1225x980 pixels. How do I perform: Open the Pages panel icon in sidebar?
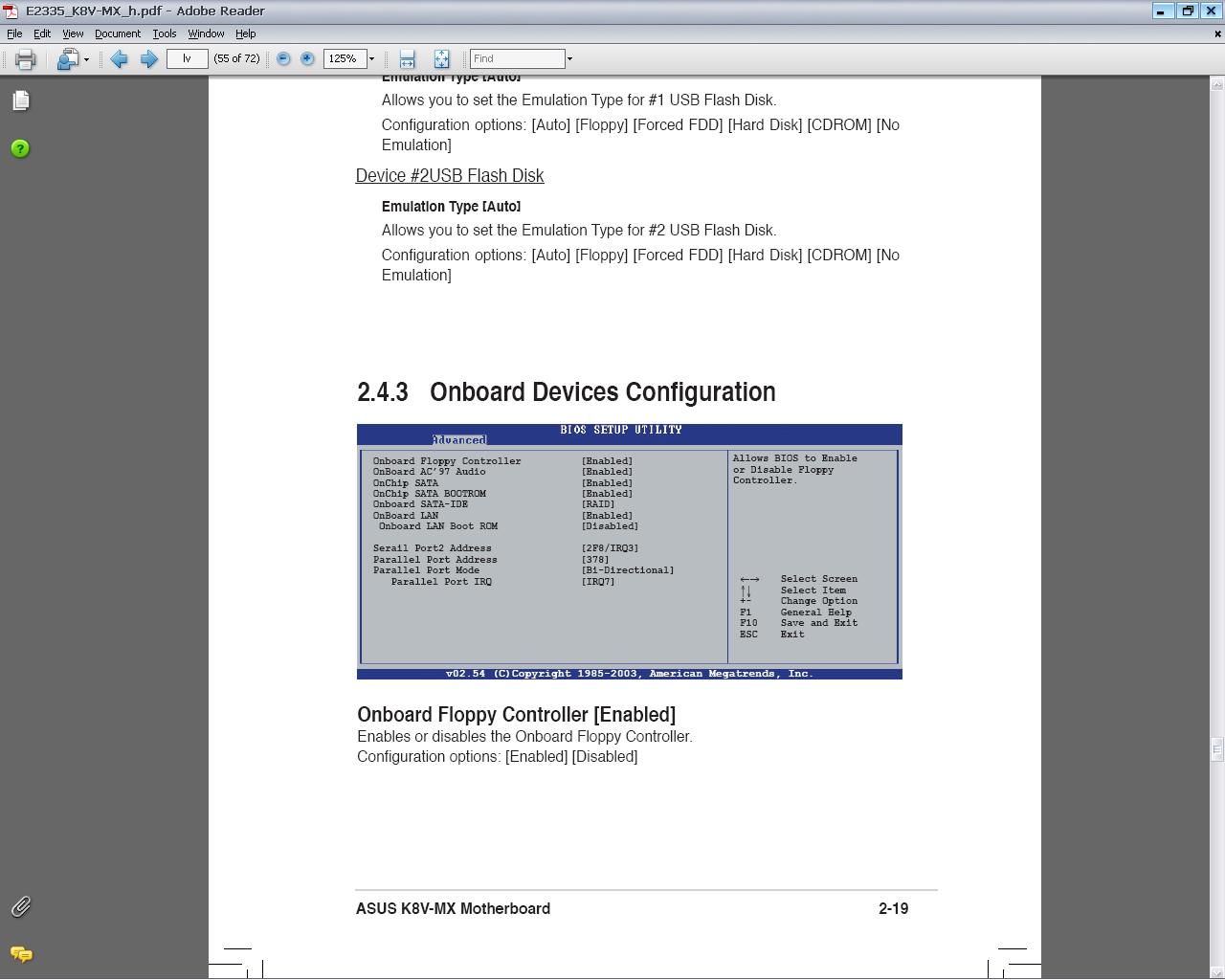[x=21, y=100]
